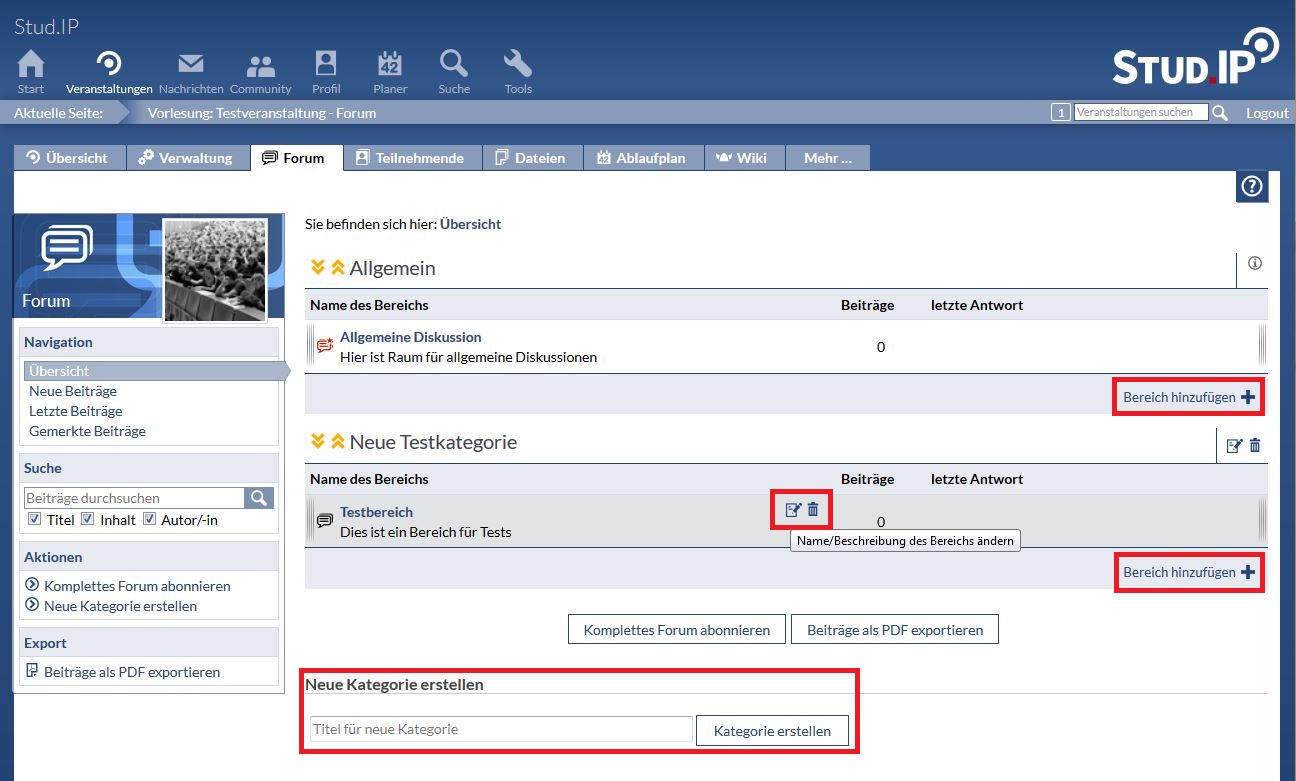Image resolution: width=1296 pixels, height=781 pixels.
Task: Click the Kategorie erstellen button
Action: click(x=772, y=731)
